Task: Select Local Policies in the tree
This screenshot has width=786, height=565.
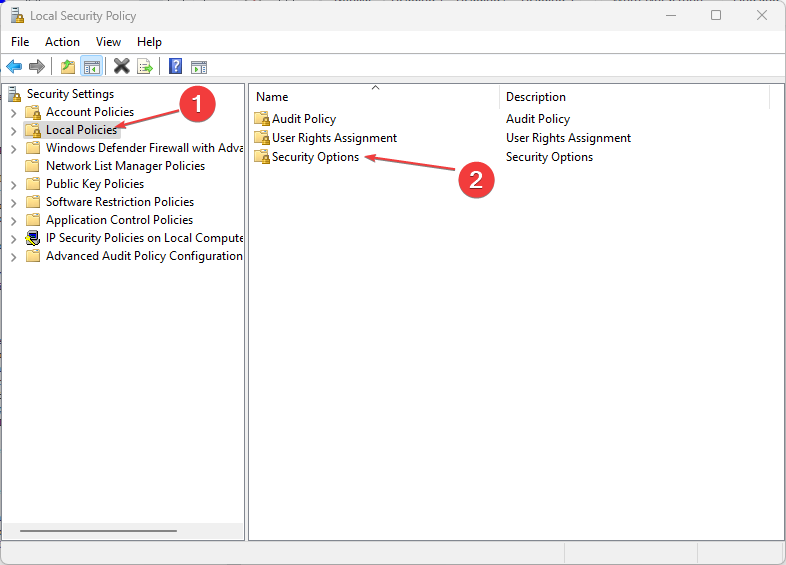Action: point(81,130)
